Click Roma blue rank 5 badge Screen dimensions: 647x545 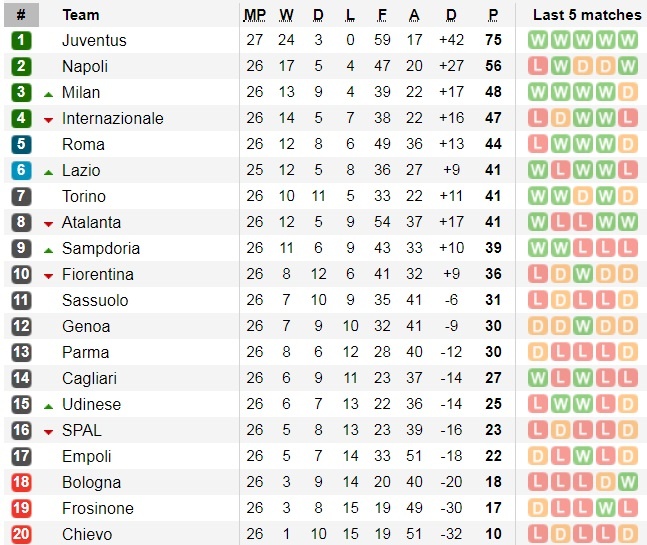click(x=22, y=145)
